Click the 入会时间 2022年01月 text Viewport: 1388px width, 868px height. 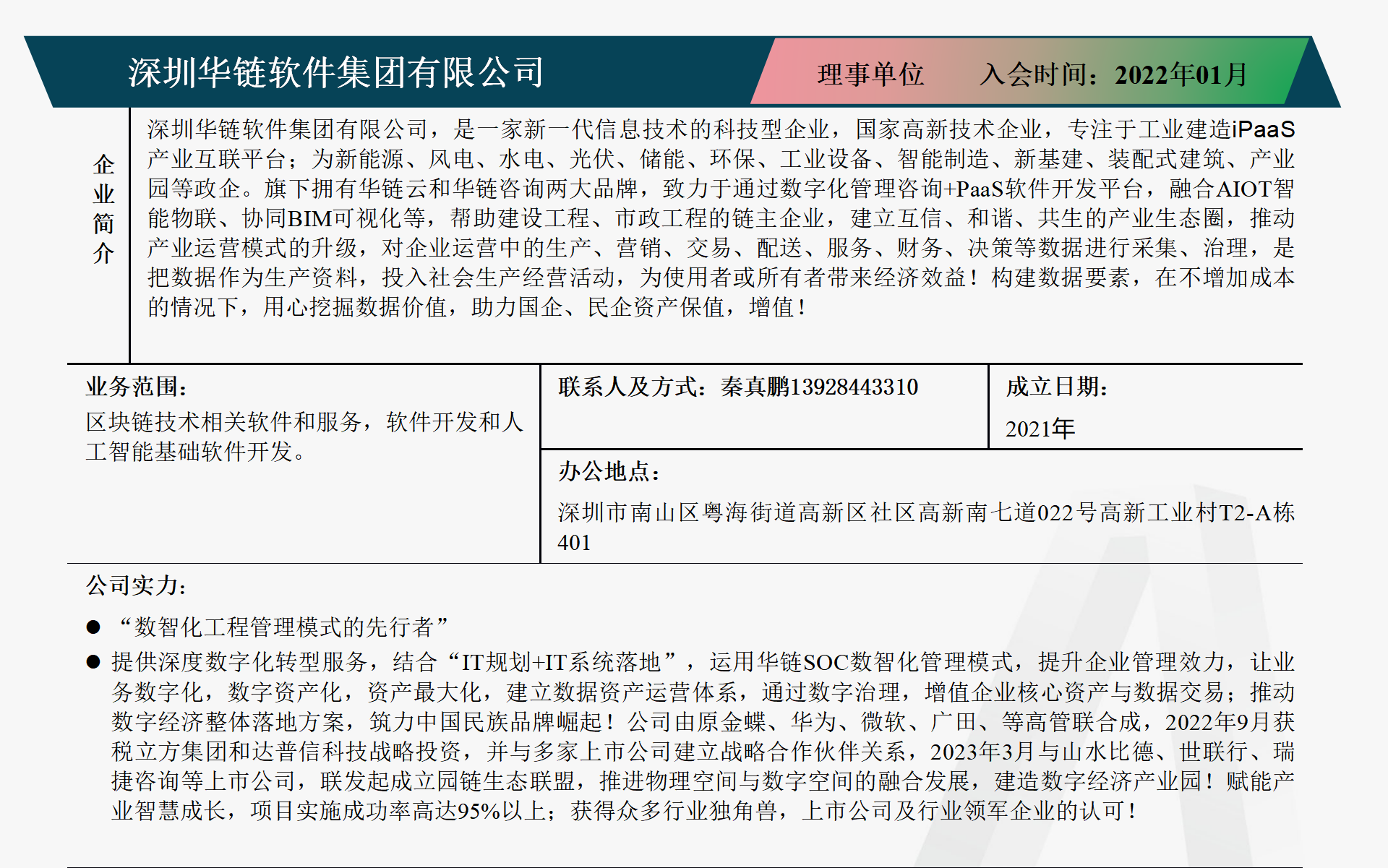coord(1113,74)
